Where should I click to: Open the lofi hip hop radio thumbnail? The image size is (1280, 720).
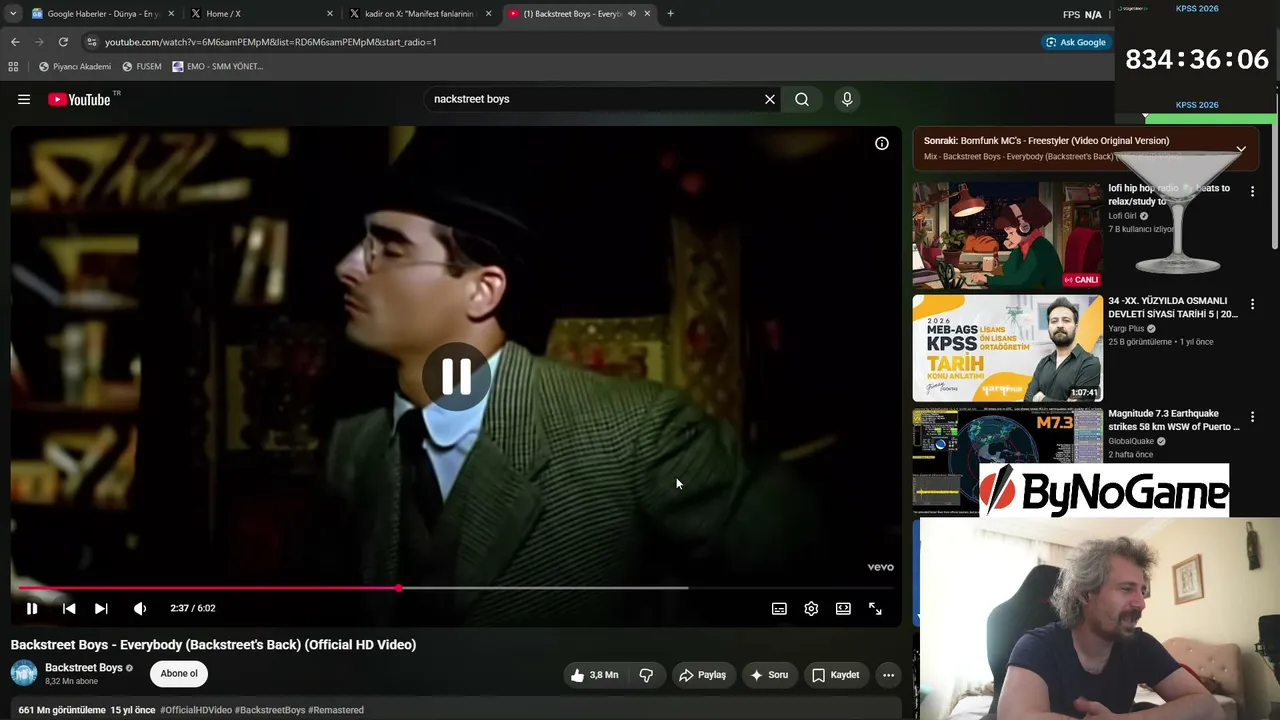pyautogui.click(x=1007, y=235)
